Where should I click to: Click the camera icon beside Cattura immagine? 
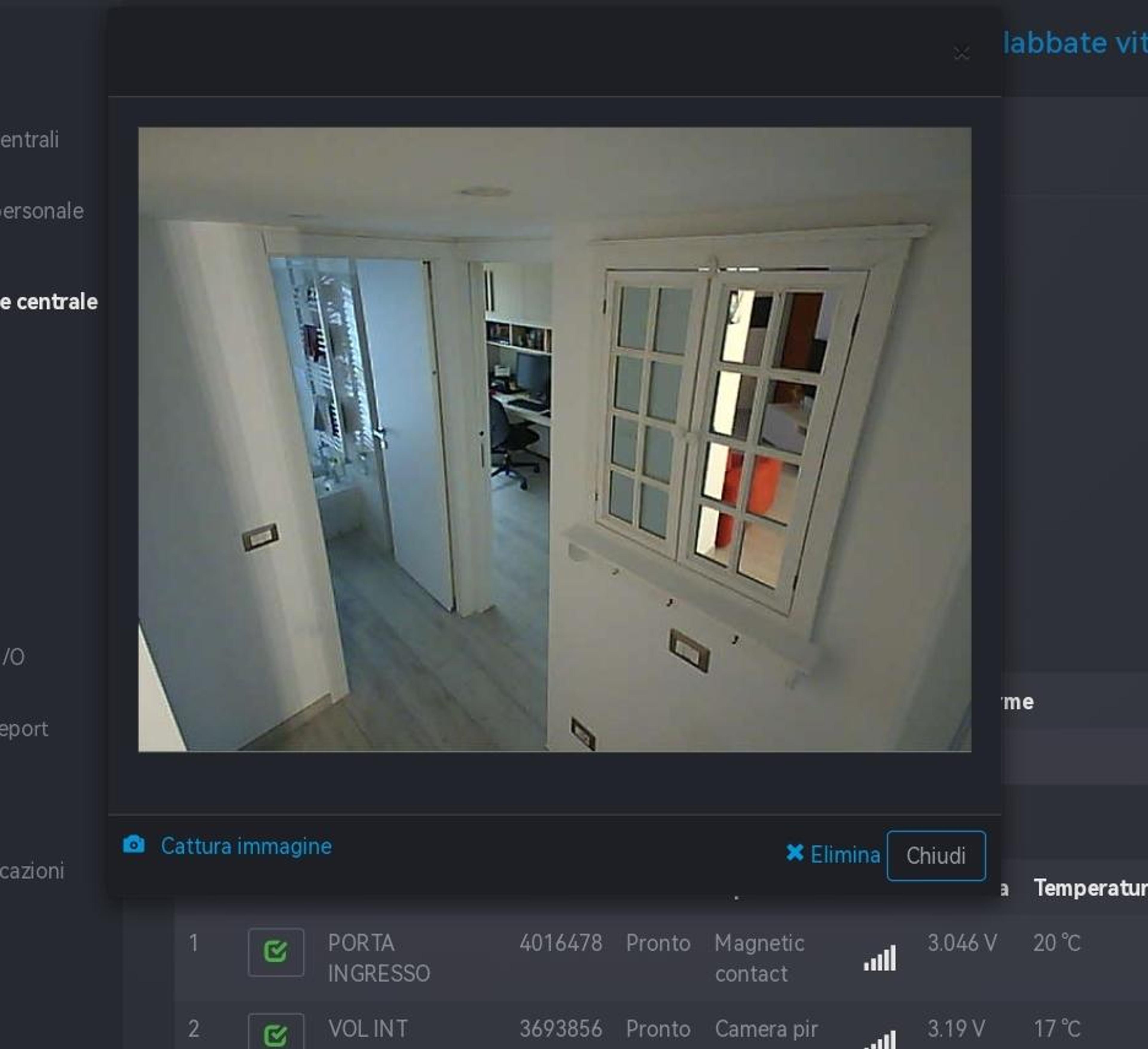coord(134,844)
